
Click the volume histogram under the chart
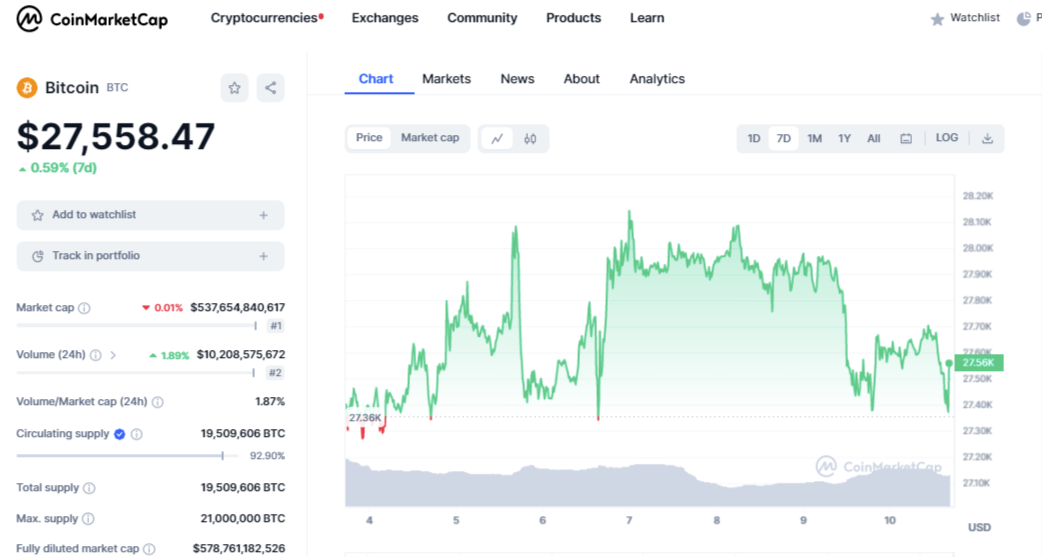[x=649, y=484]
